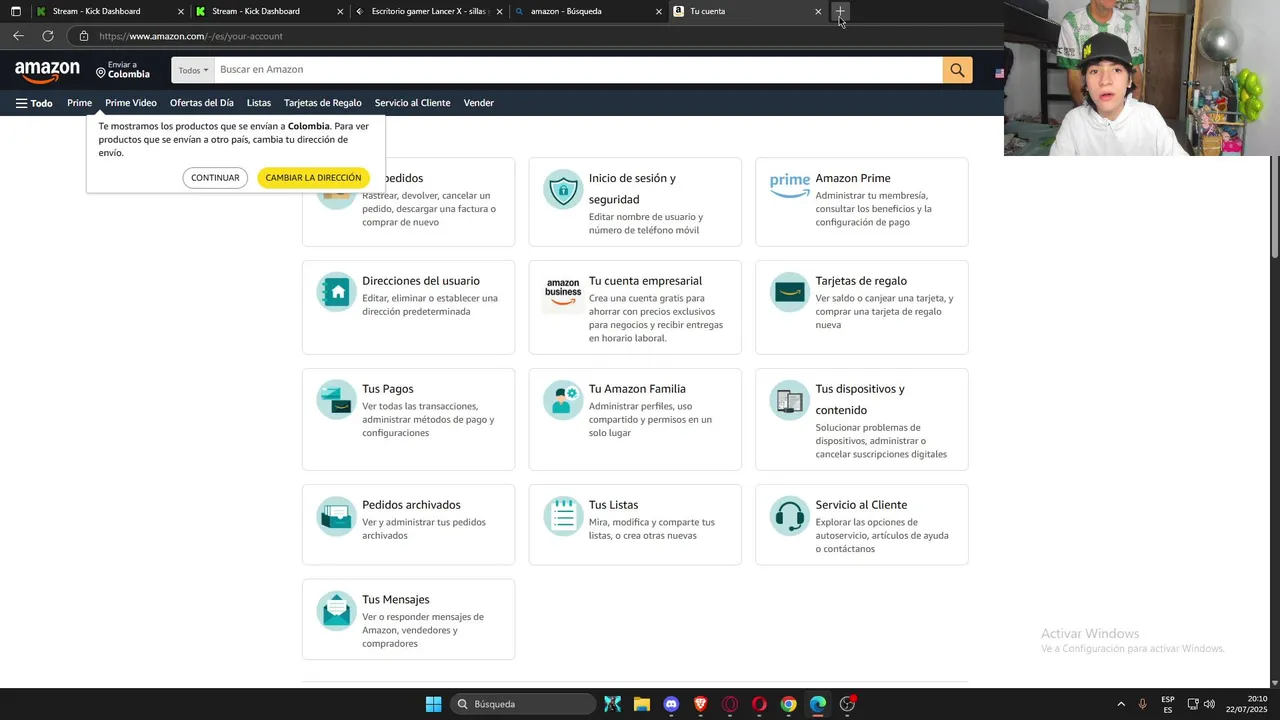The image size is (1280, 720).
Task: Open Tus Mensajes card title
Action: (x=396, y=600)
